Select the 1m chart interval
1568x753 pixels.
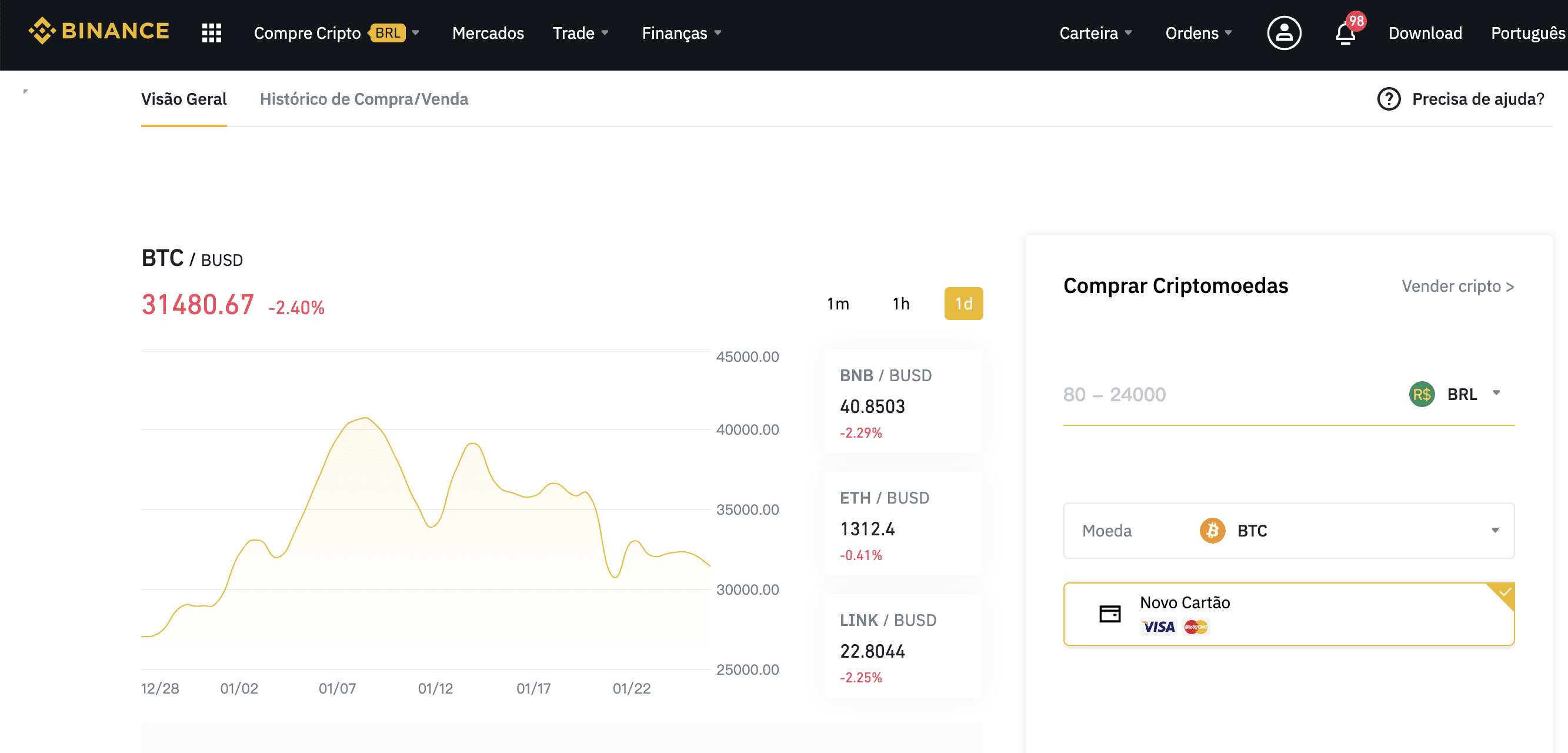coord(838,303)
